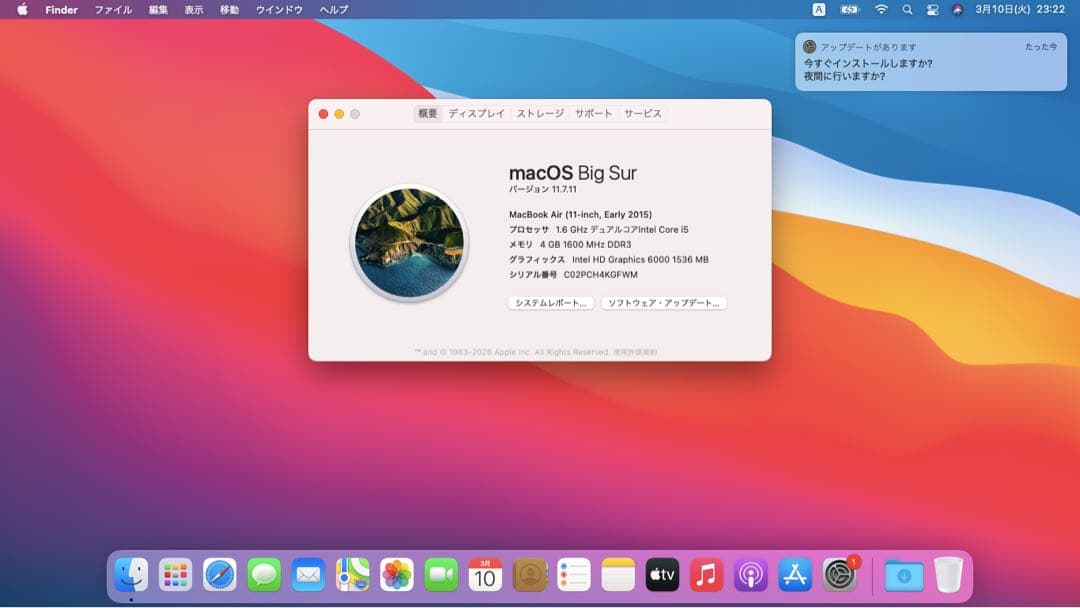Open Safari from the Dock

221,575
